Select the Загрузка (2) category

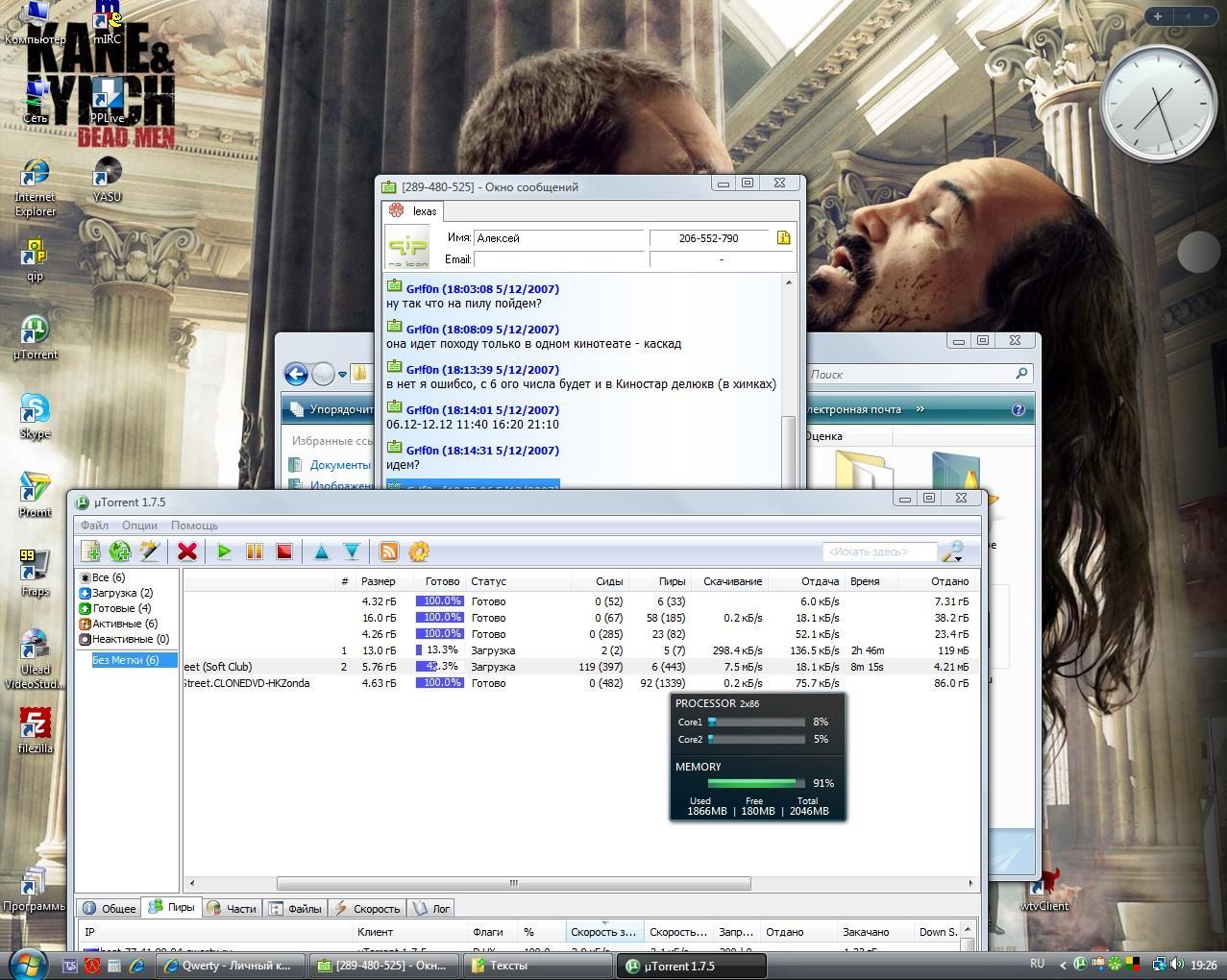pos(121,593)
